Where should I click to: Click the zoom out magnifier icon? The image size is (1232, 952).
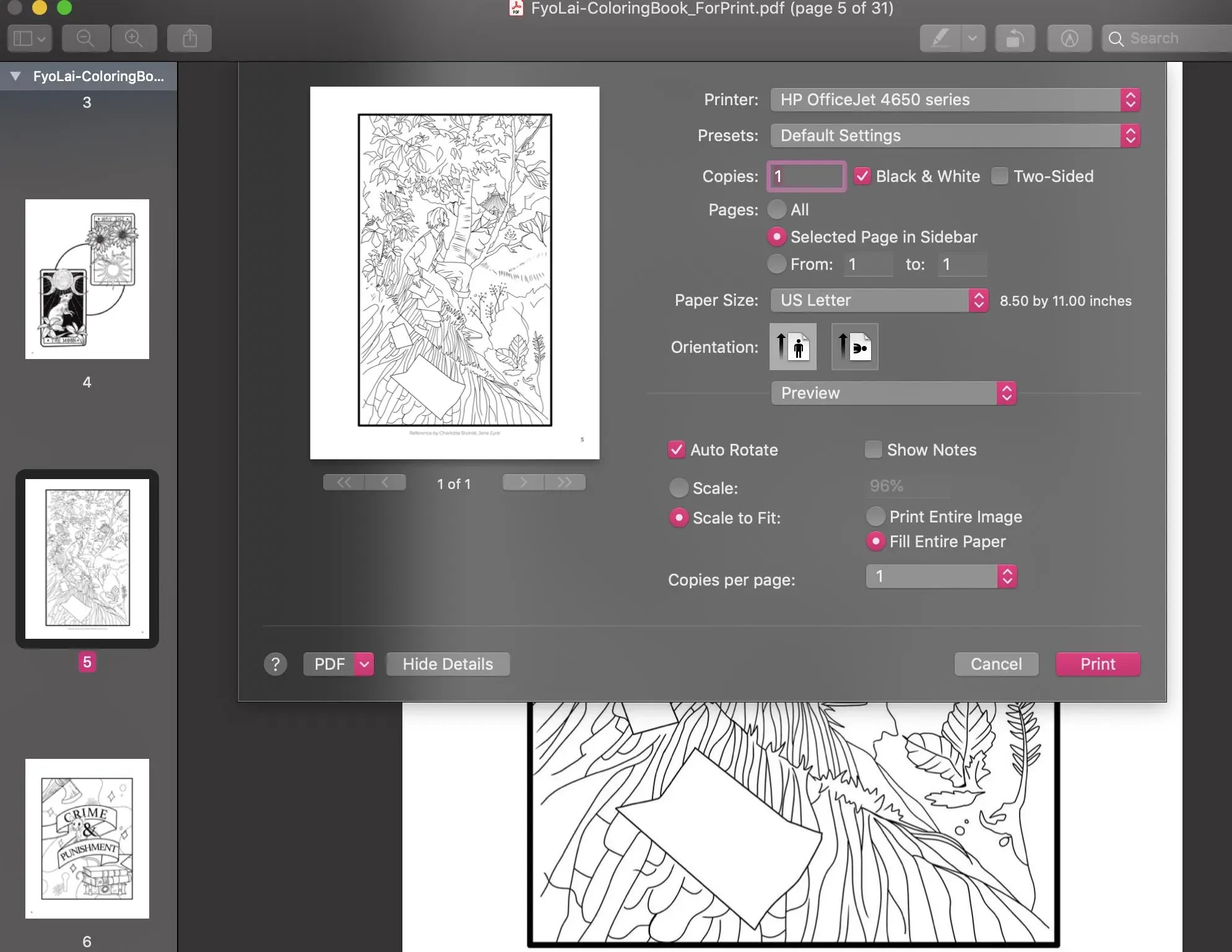85,38
